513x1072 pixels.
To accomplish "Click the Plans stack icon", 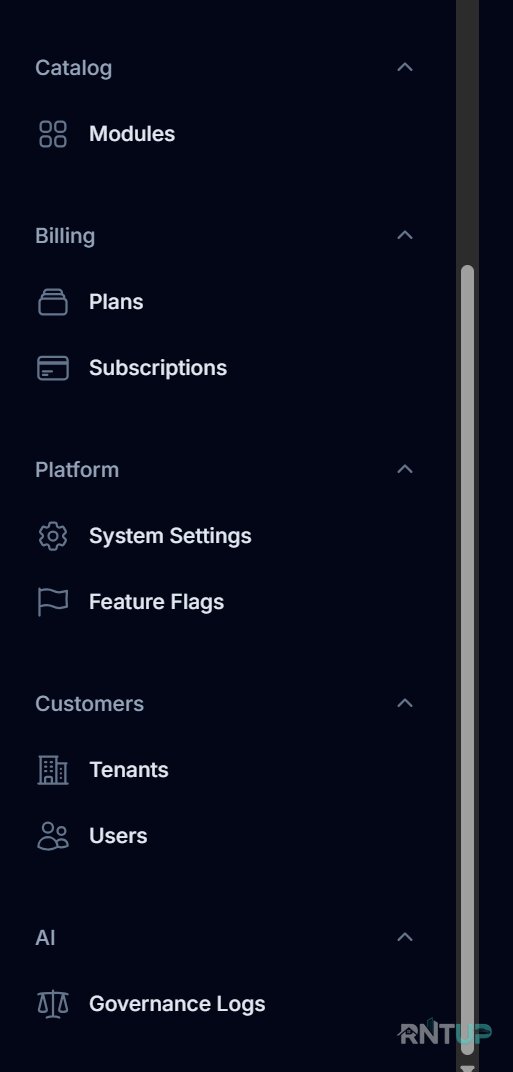I will tap(53, 302).
